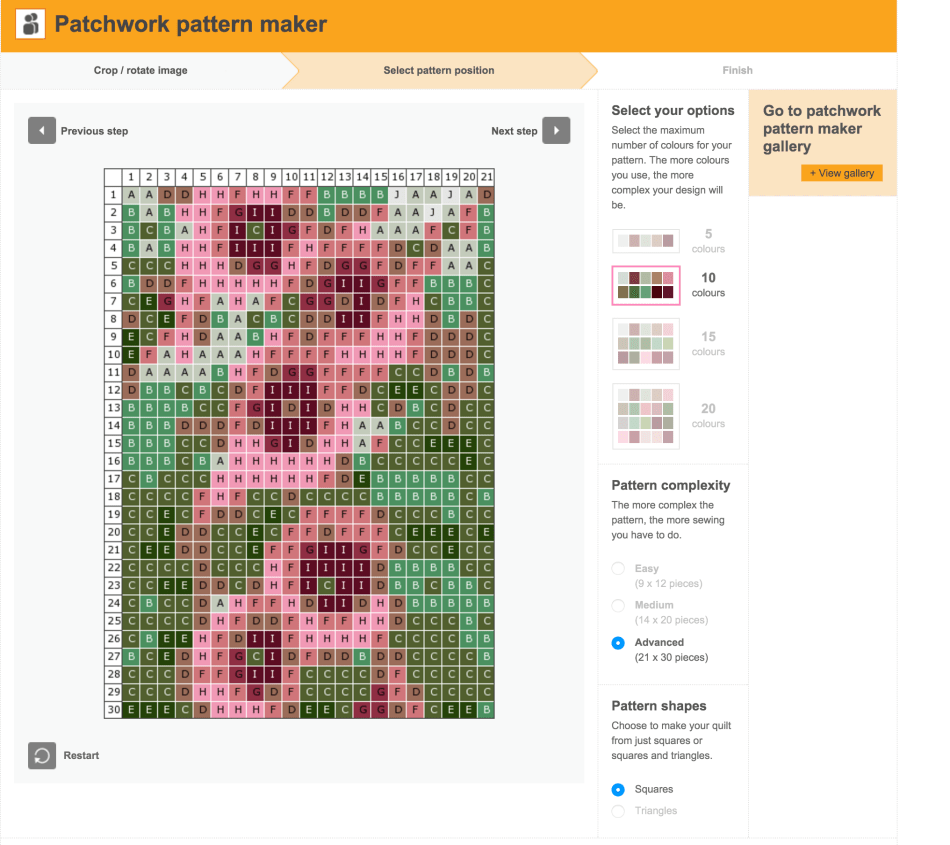Go to the Crop / rotate image step

[x=141, y=71]
